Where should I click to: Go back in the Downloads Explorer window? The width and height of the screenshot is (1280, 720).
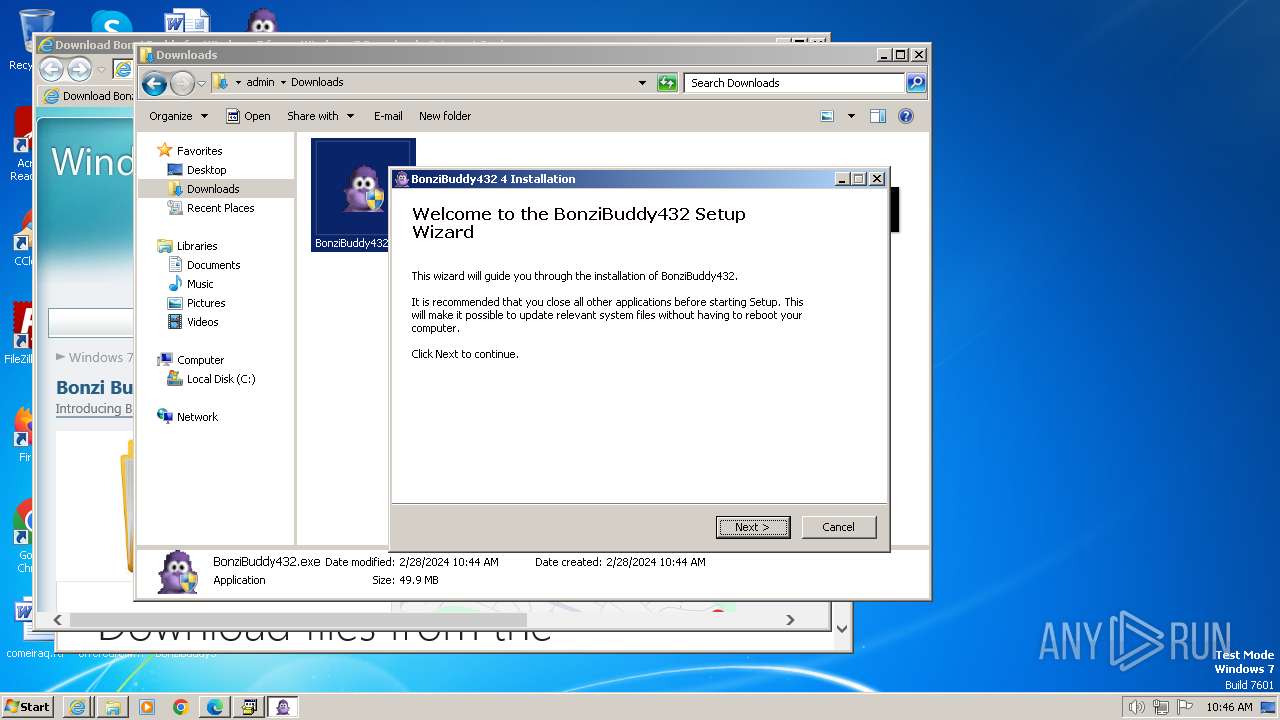click(154, 84)
